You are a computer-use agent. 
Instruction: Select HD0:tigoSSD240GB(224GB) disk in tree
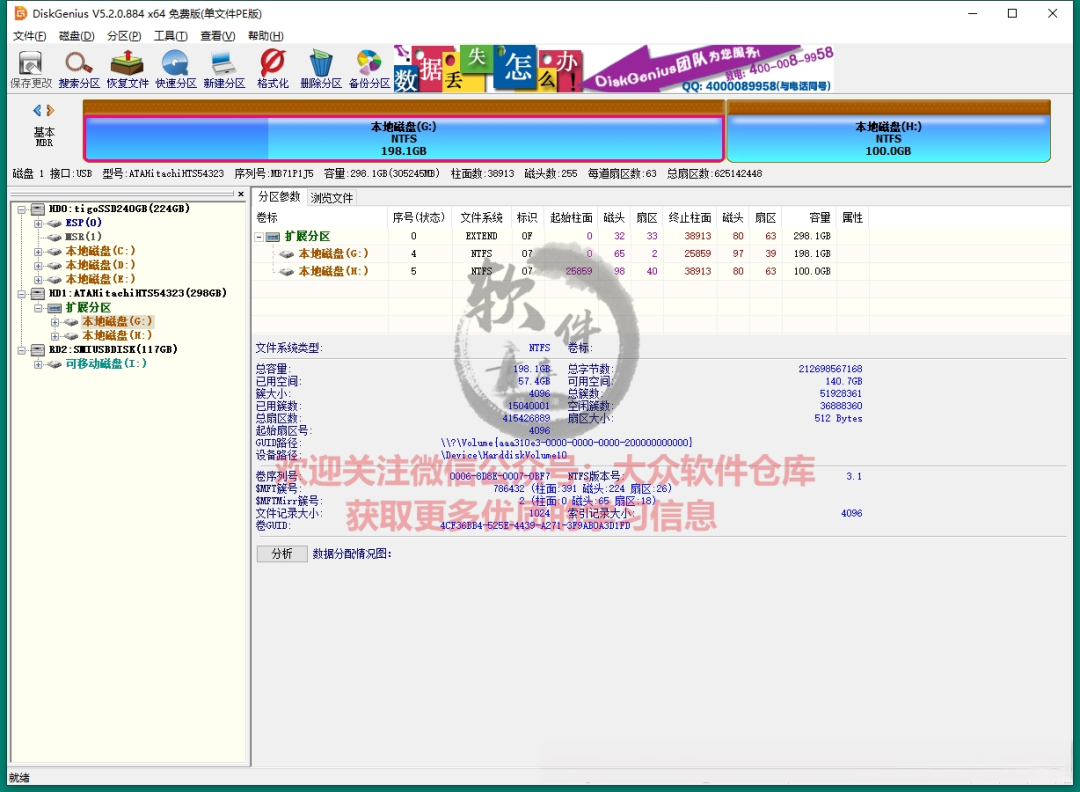(119, 209)
